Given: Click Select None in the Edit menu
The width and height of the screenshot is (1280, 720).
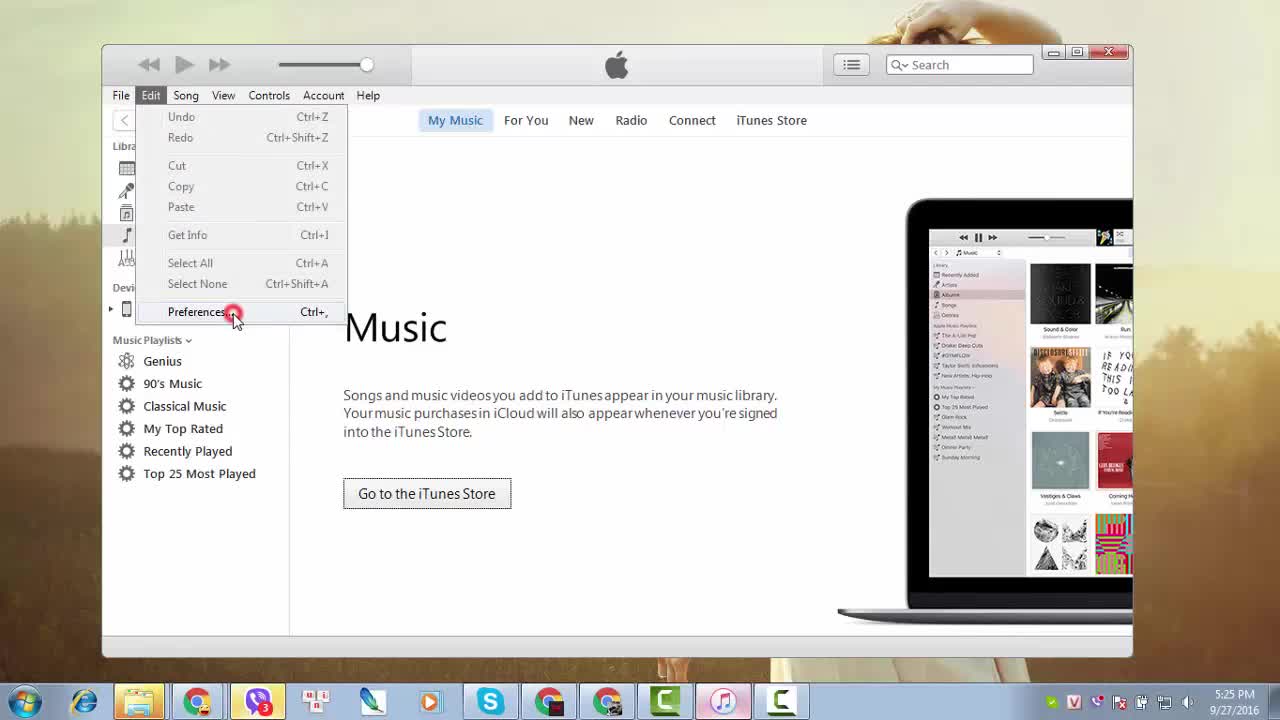Looking at the screenshot, I should [x=241, y=284].
